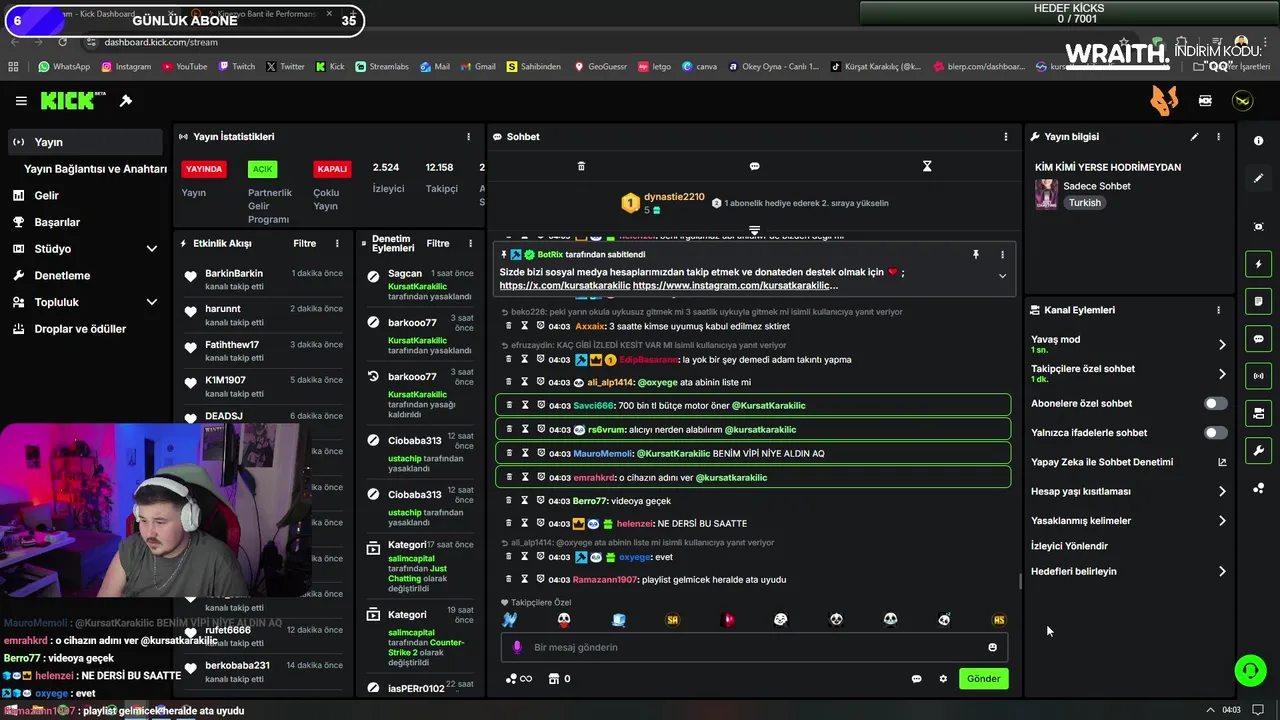Image resolution: width=1280 pixels, height=720 pixels.
Task: Toggle Abonelere özel sohbet
Action: [1215, 404]
